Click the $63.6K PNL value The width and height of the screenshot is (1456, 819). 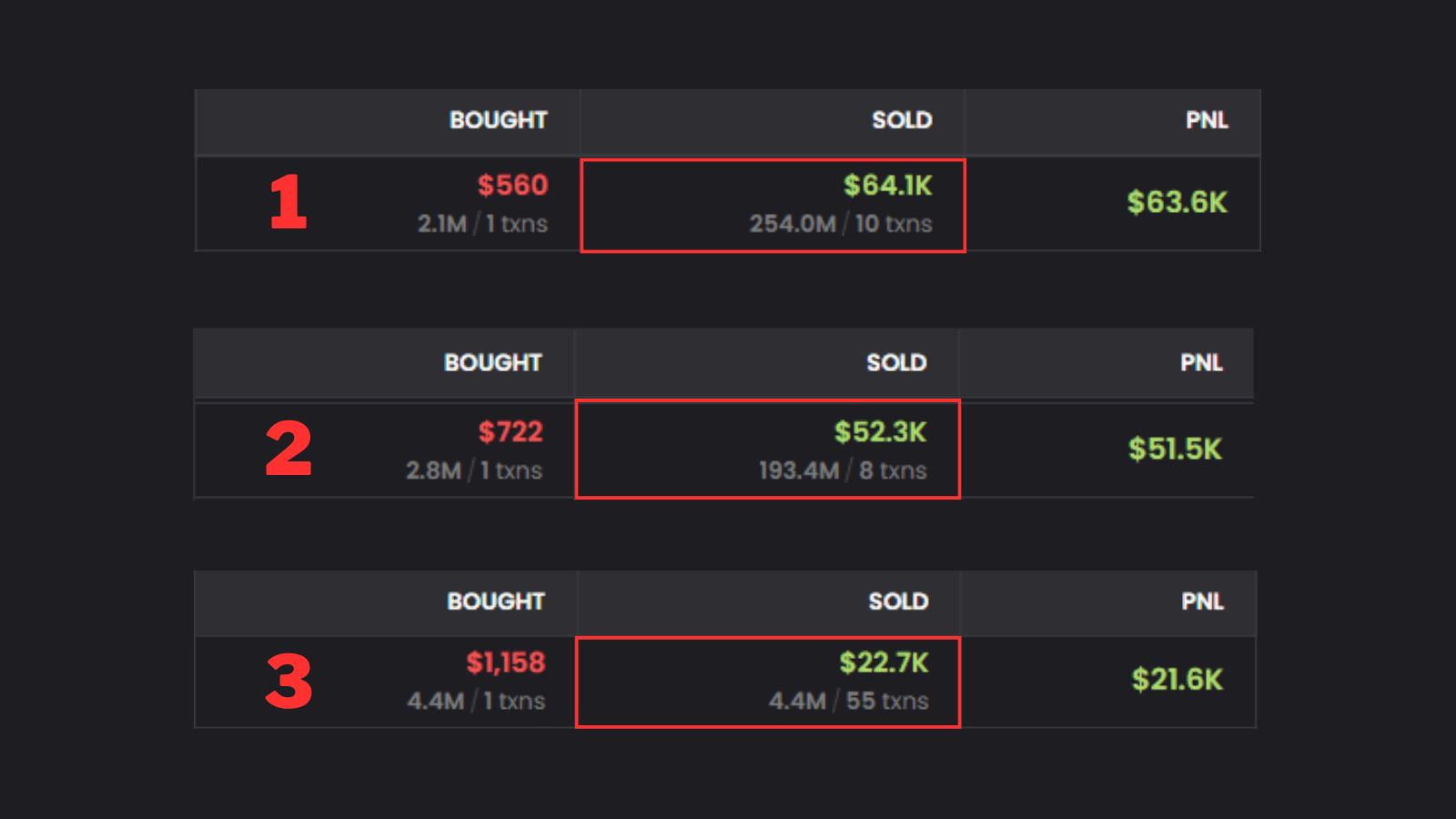pos(1177,202)
